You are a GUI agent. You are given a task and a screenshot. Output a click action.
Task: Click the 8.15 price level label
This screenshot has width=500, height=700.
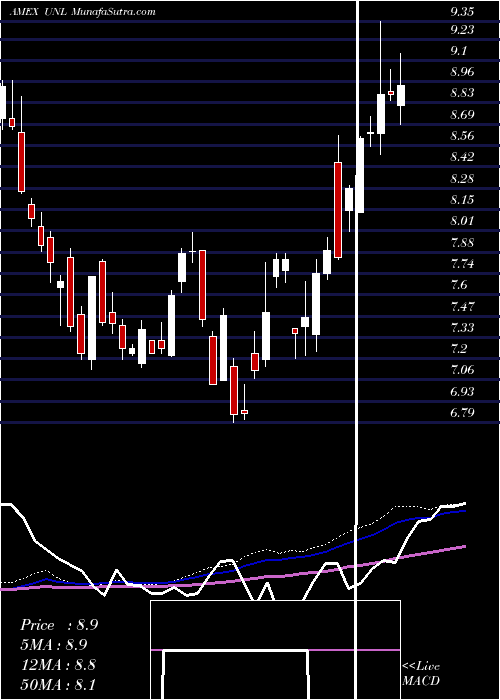click(x=462, y=200)
